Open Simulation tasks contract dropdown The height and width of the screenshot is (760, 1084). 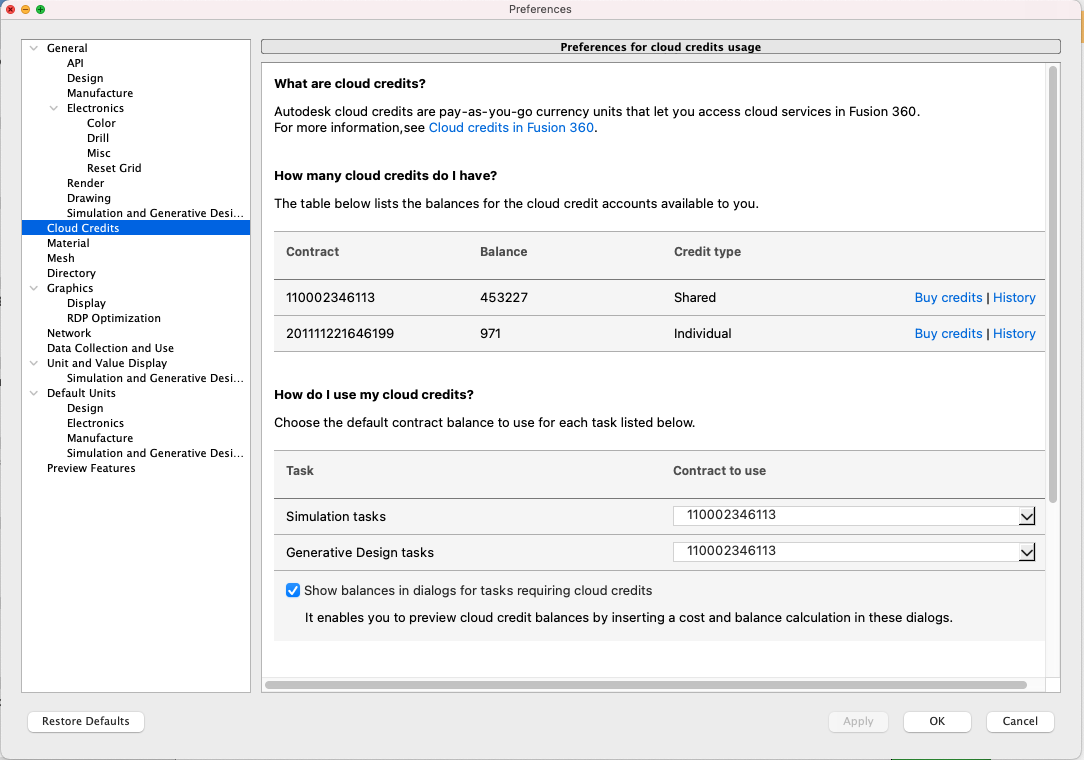tap(1026, 516)
